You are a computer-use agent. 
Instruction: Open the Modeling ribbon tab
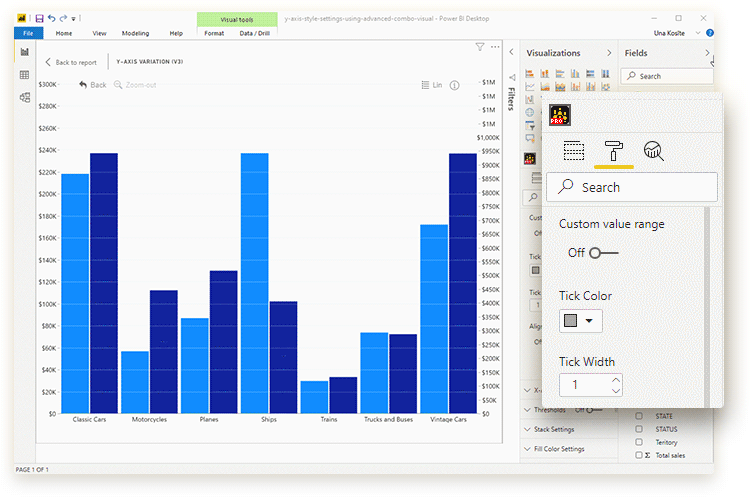(135, 33)
